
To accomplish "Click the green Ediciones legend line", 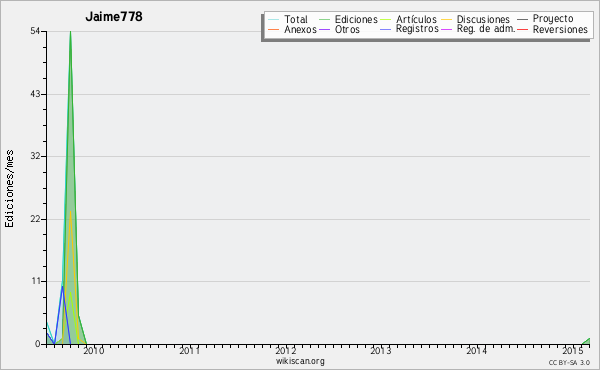I will coord(324,19).
